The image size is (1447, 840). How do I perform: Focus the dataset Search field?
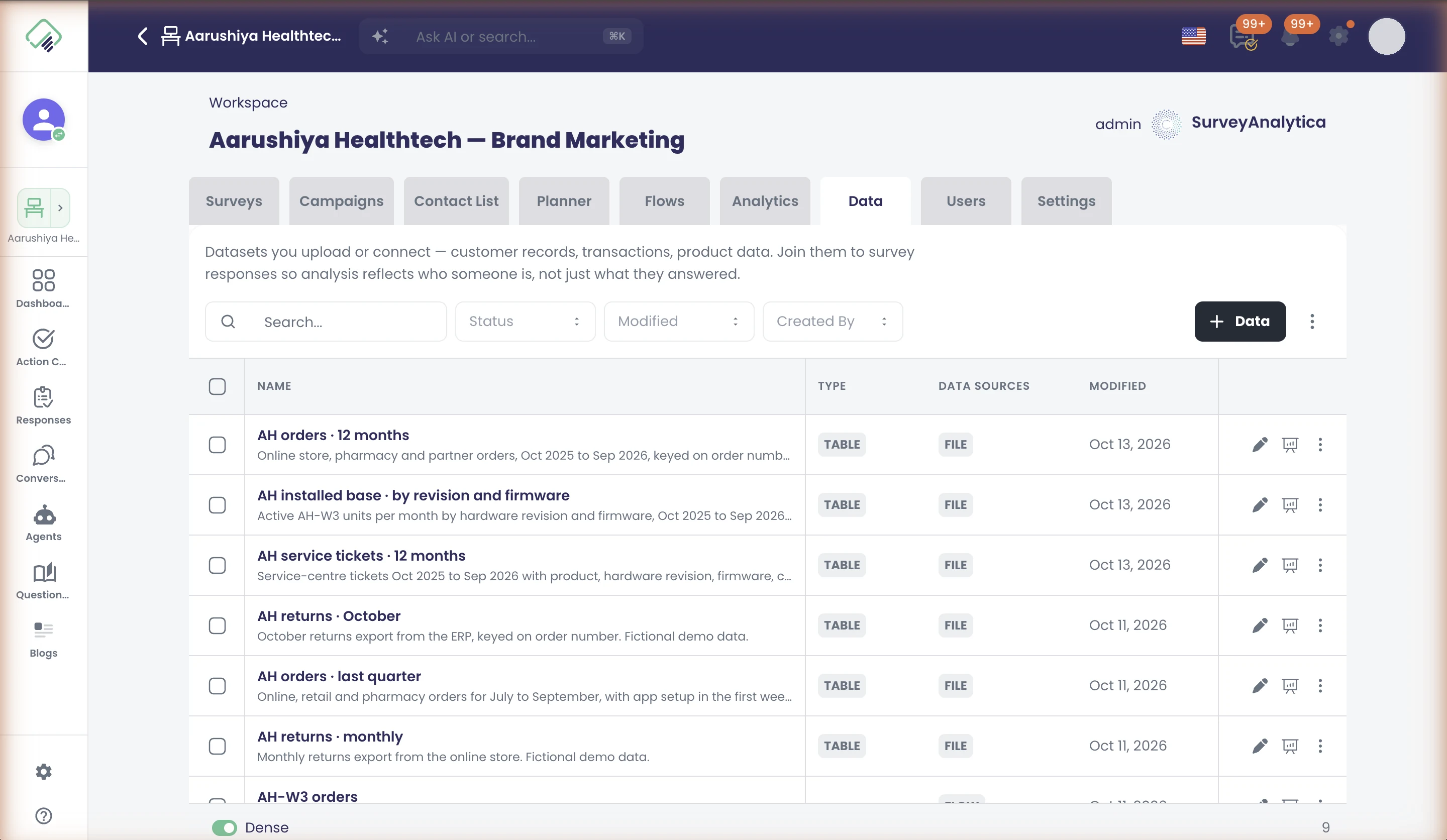point(326,322)
